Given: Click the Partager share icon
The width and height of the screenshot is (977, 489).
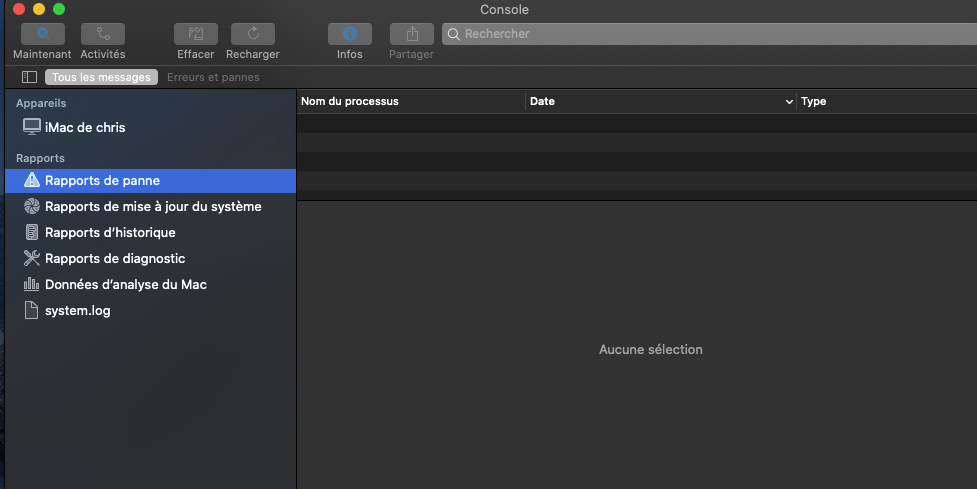Looking at the screenshot, I should (x=412, y=34).
